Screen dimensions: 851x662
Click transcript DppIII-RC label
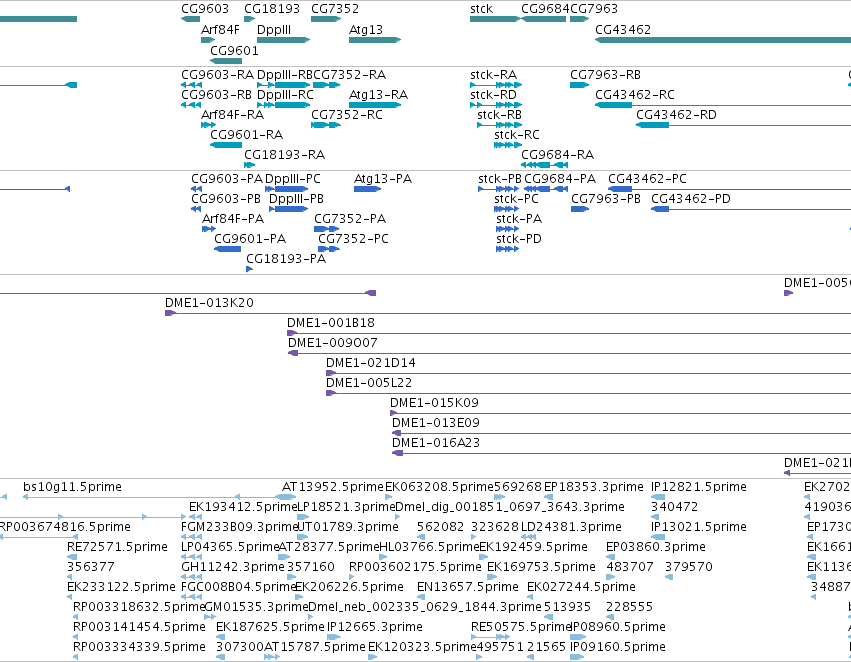click(x=285, y=95)
